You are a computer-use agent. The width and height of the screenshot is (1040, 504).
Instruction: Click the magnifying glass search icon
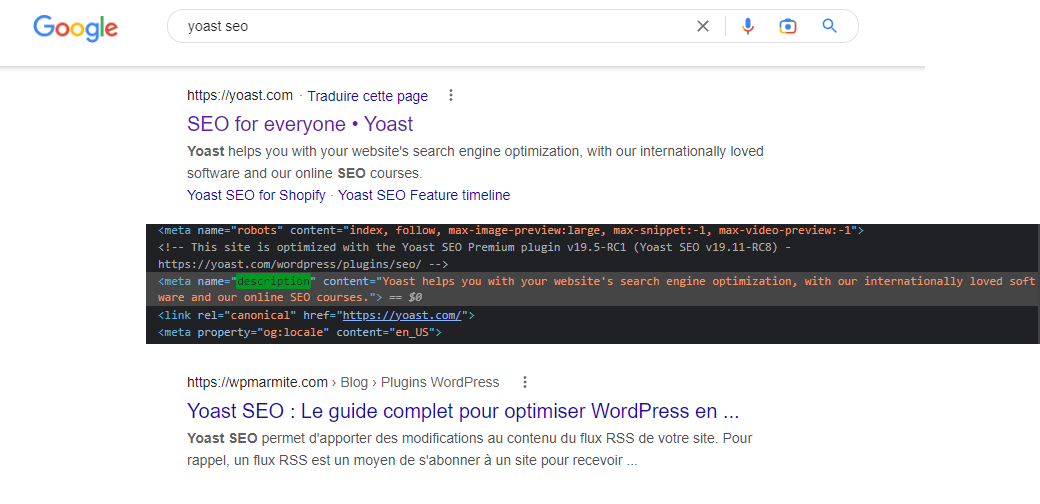click(829, 27)
